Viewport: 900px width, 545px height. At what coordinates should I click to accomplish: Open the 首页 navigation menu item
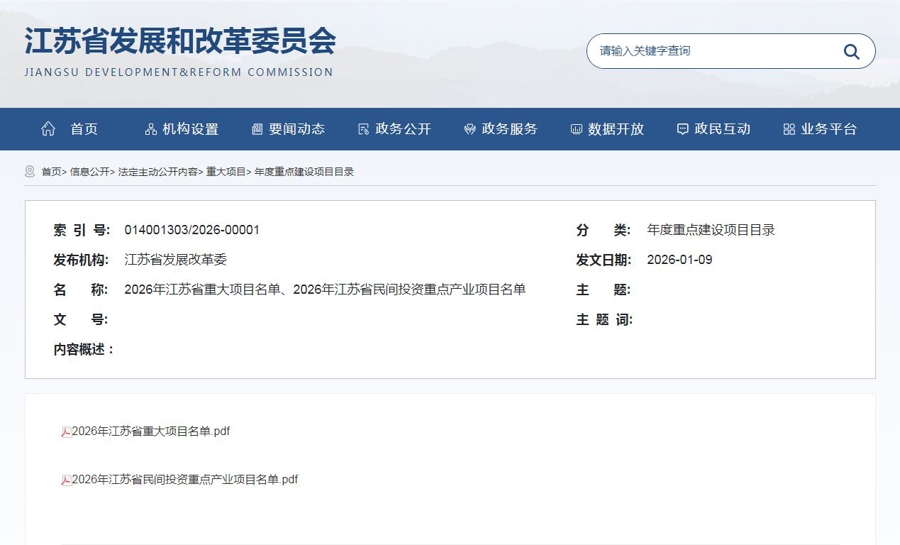point(84,129)
